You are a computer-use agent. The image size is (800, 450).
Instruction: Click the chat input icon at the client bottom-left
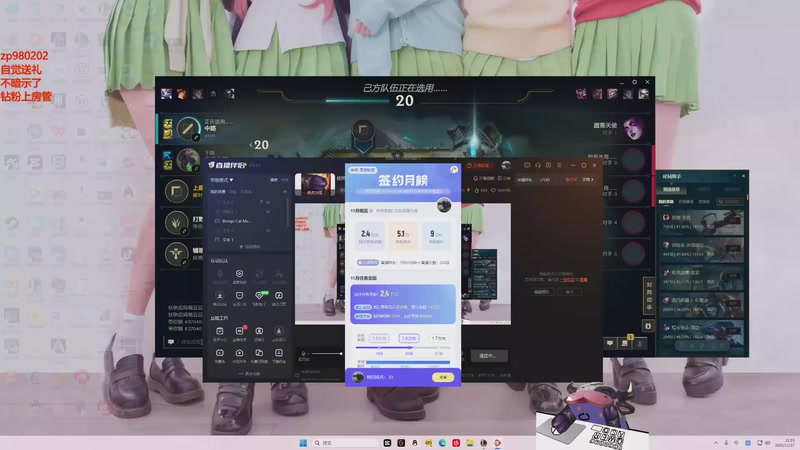(x=171, y=341)
